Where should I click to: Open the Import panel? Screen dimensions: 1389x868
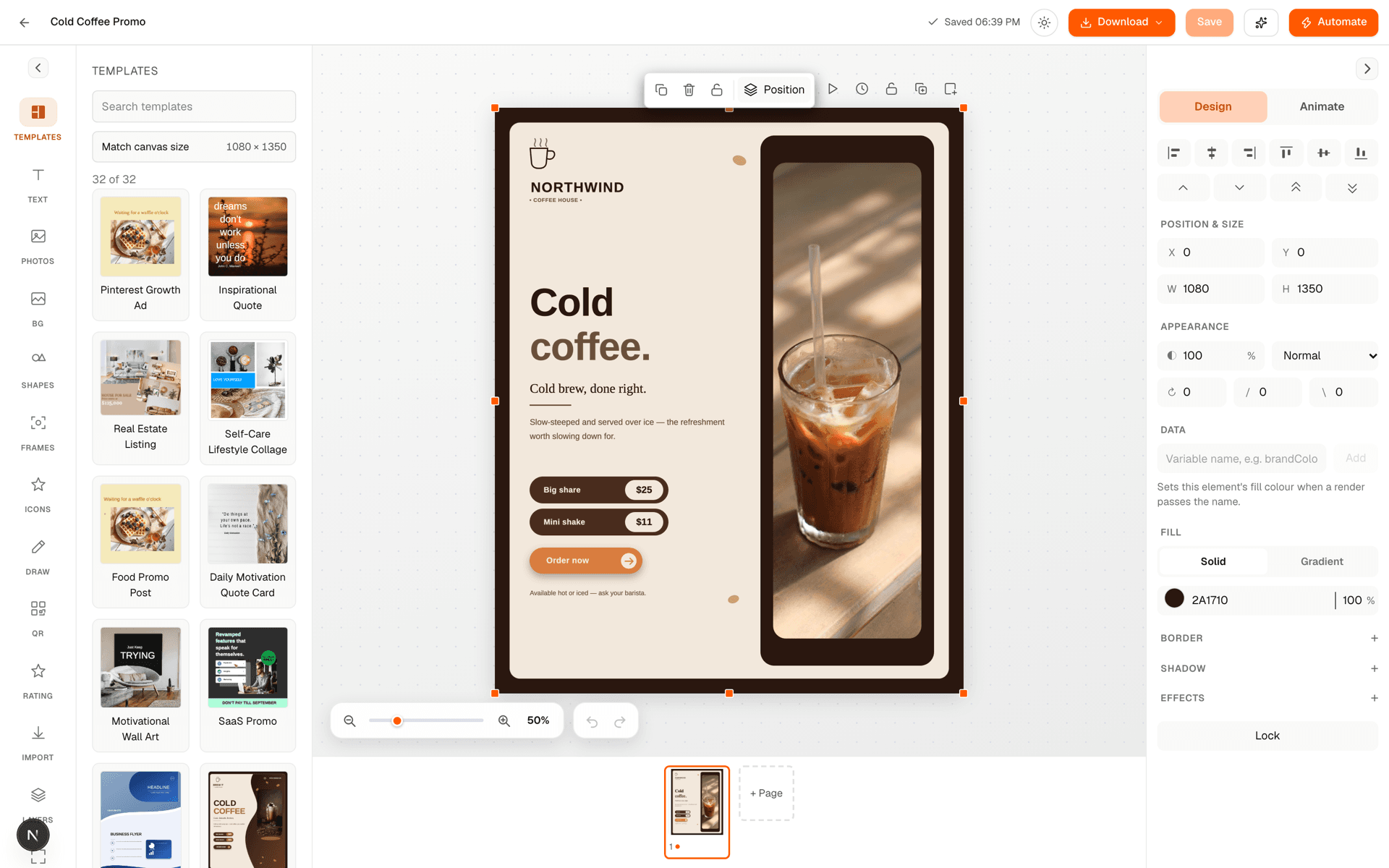[x=38, y=742]
